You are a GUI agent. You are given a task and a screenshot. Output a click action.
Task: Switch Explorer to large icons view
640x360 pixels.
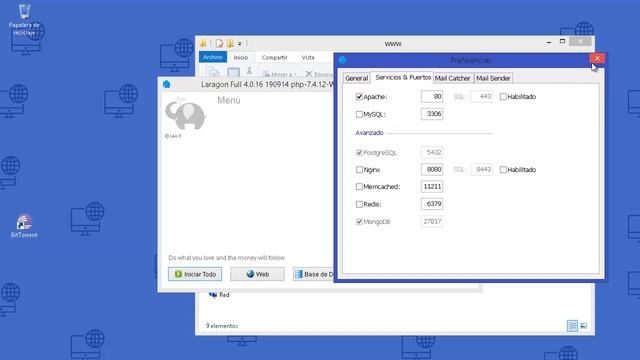[x=584, y=325]
